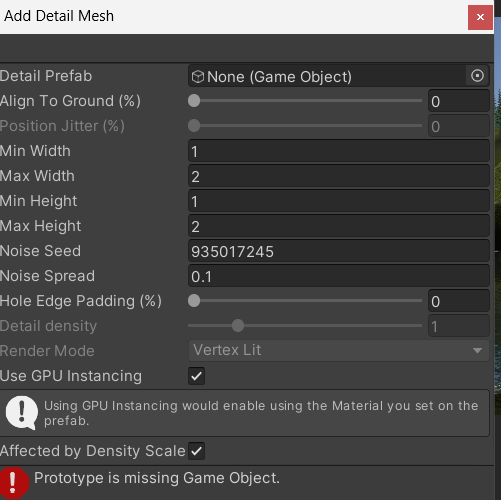Click the Align To Ground (%) label
Screen dimensions: 501x500
point(70,101)
